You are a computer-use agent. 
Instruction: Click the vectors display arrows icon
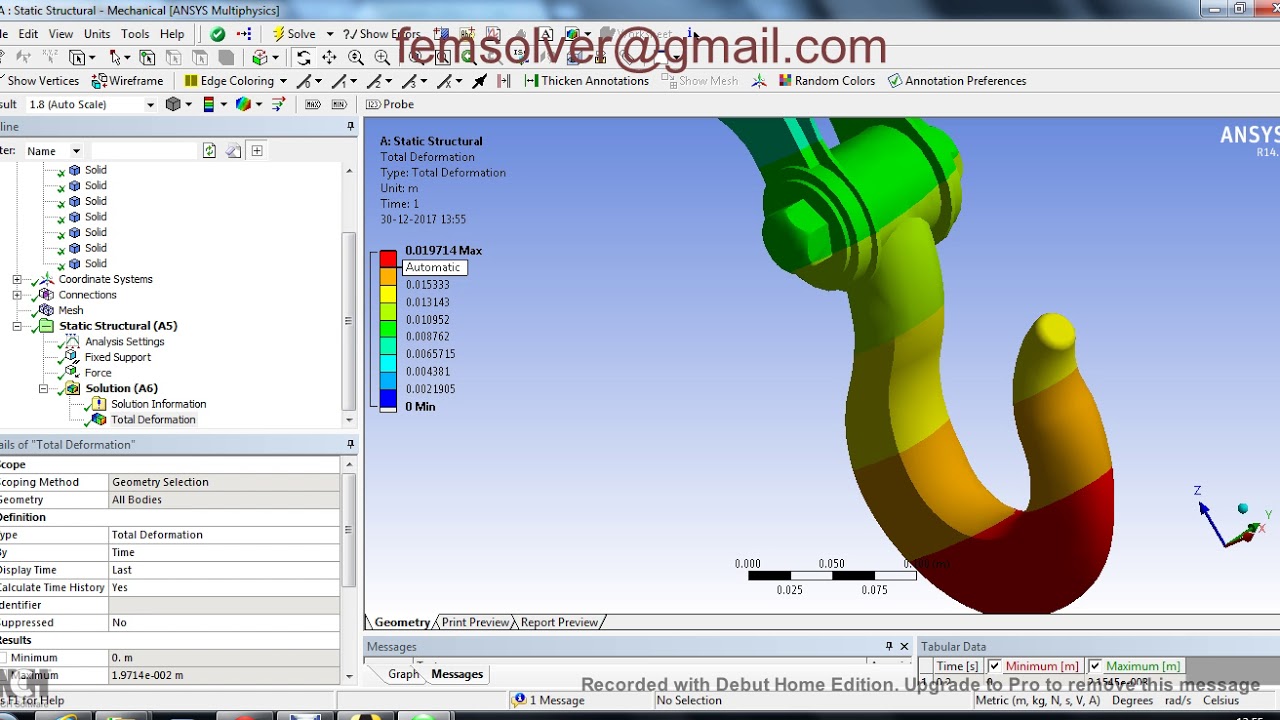[x=278, y=104]
